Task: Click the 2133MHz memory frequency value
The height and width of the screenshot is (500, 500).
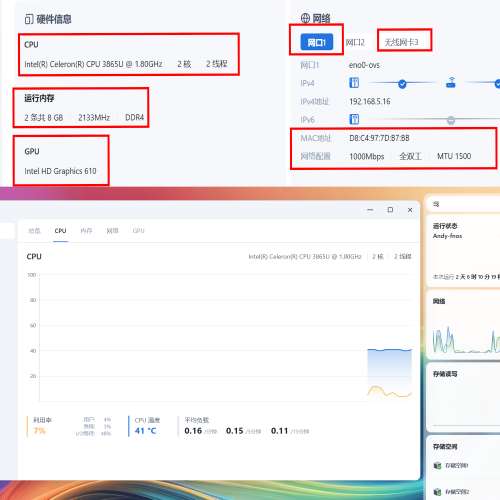Action: coord(94,118)
